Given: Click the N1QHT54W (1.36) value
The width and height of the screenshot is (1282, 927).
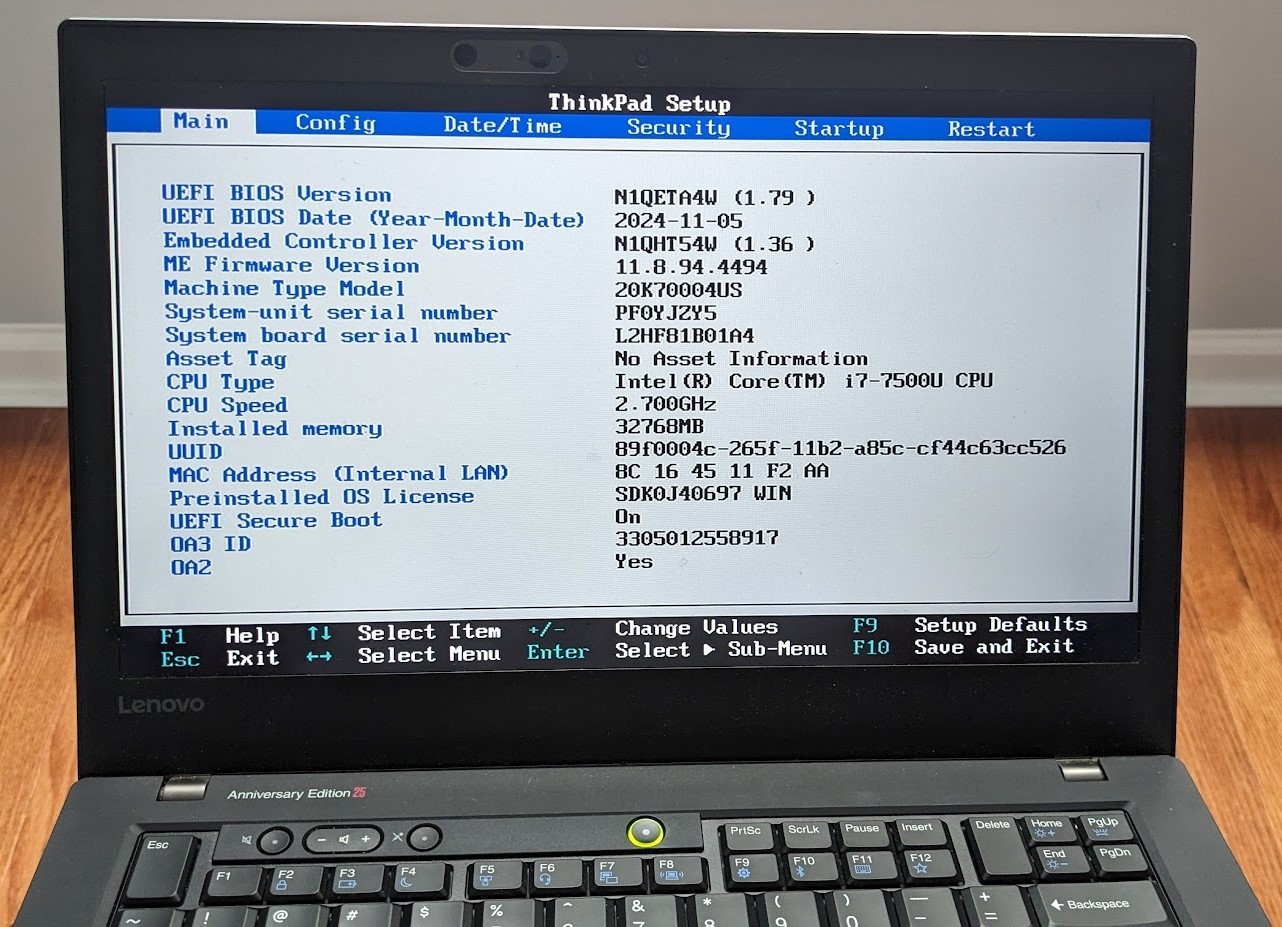Looking at the screenshot, I should pos(715,244).
